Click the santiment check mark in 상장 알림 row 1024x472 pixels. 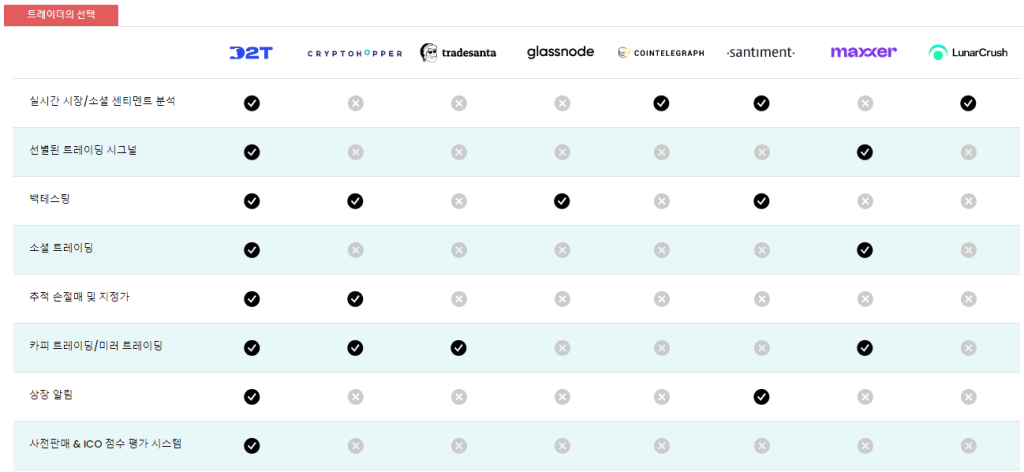761,397
